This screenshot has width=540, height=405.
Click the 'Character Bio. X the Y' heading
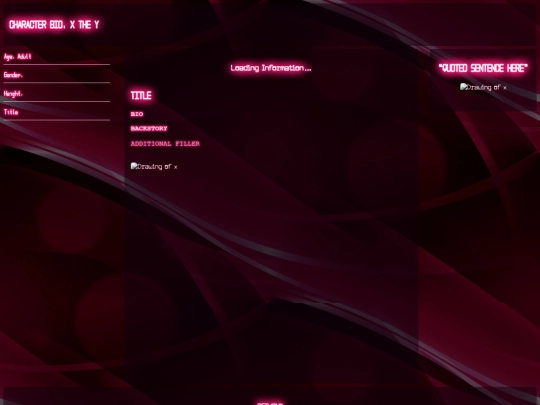pyautogui.click(x=54, y=25)
